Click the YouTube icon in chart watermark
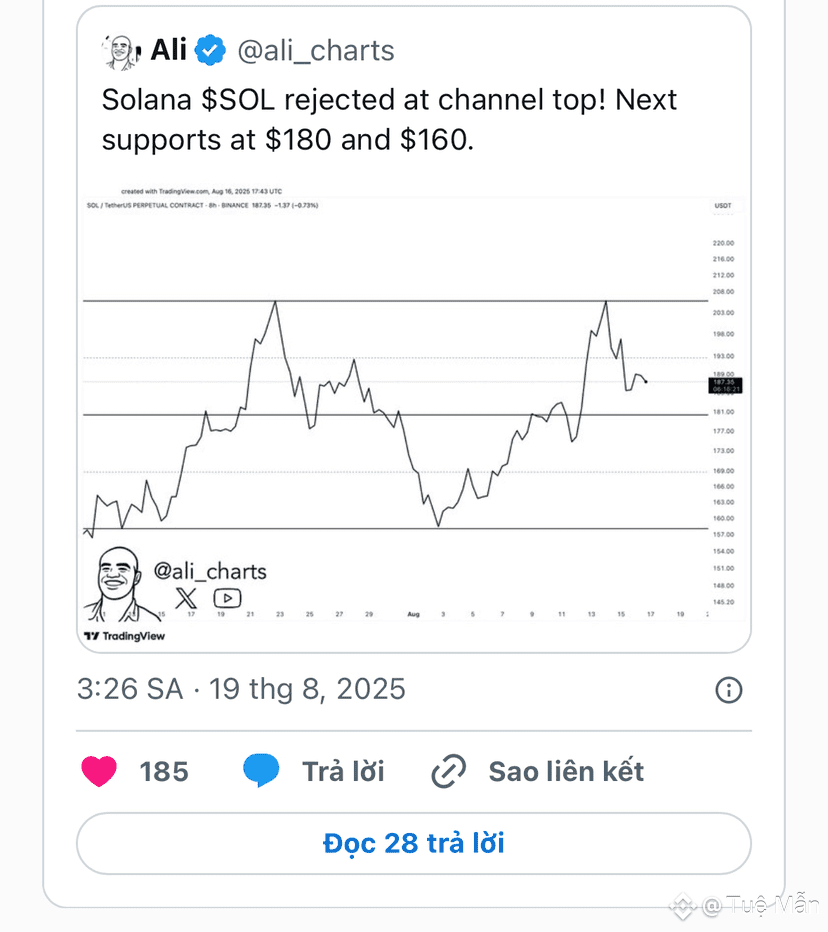828x932 pixels. pos(227,598)
